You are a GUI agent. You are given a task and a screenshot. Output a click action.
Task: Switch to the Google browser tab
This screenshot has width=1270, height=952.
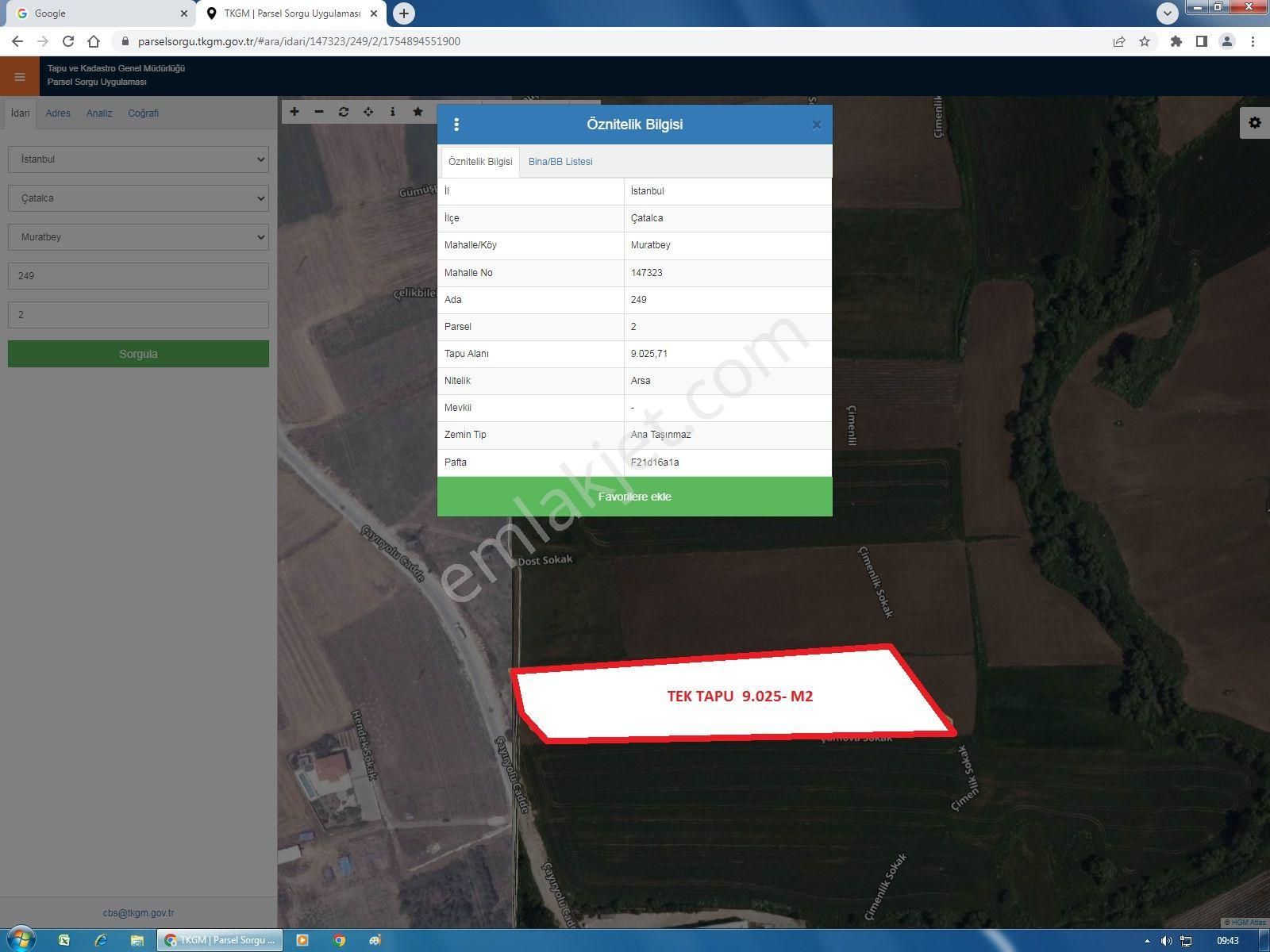pos(99,13)
